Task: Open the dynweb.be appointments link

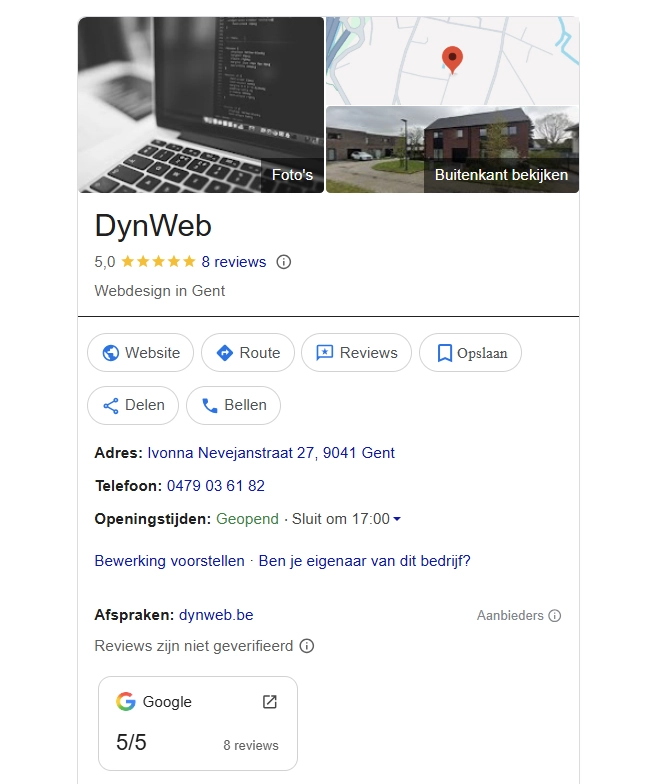Action: [x=216, y=615]
